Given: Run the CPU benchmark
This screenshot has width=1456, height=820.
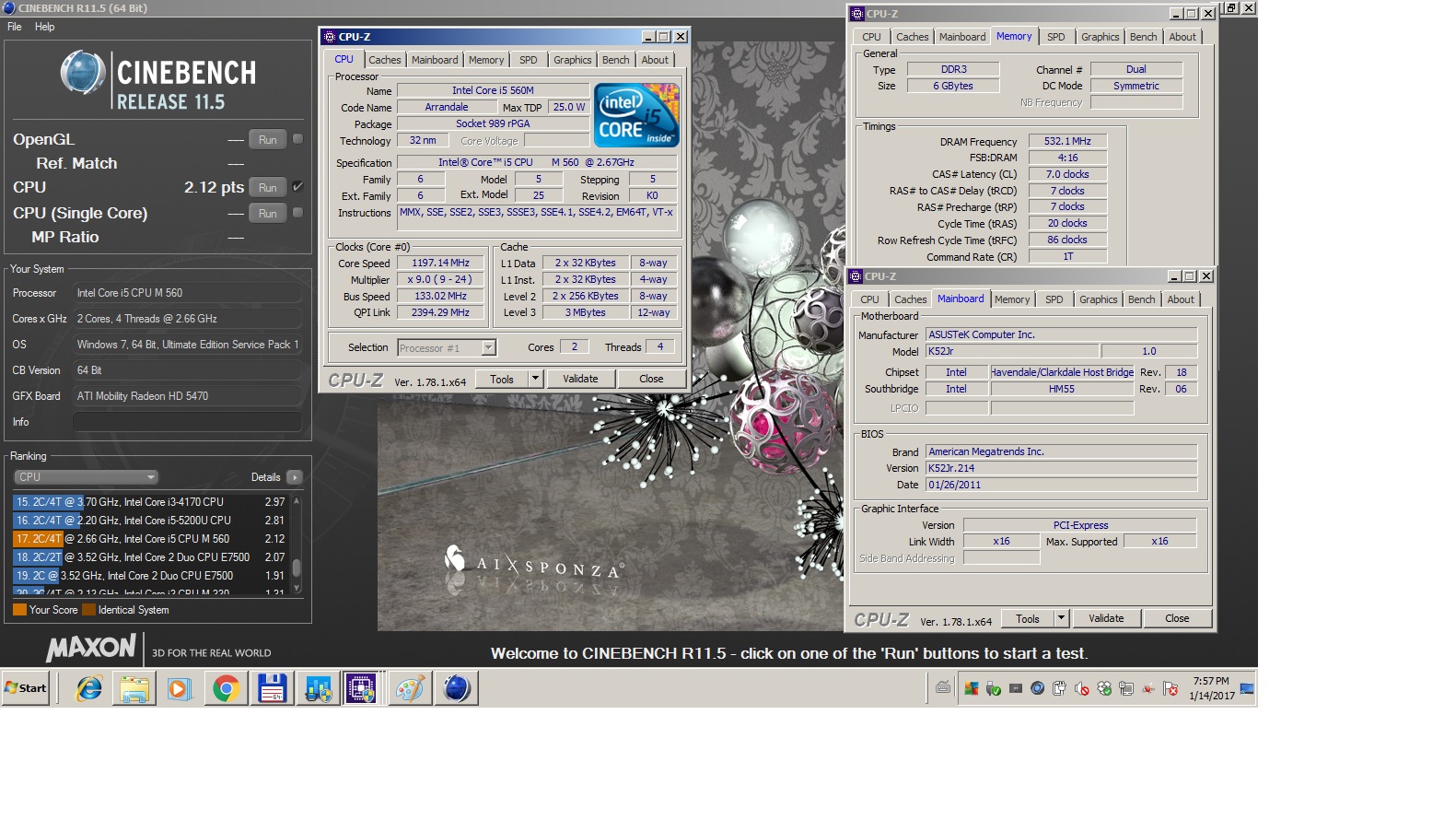Looking at the screenshot, I should pyautogui.click(x=267, y=187).
